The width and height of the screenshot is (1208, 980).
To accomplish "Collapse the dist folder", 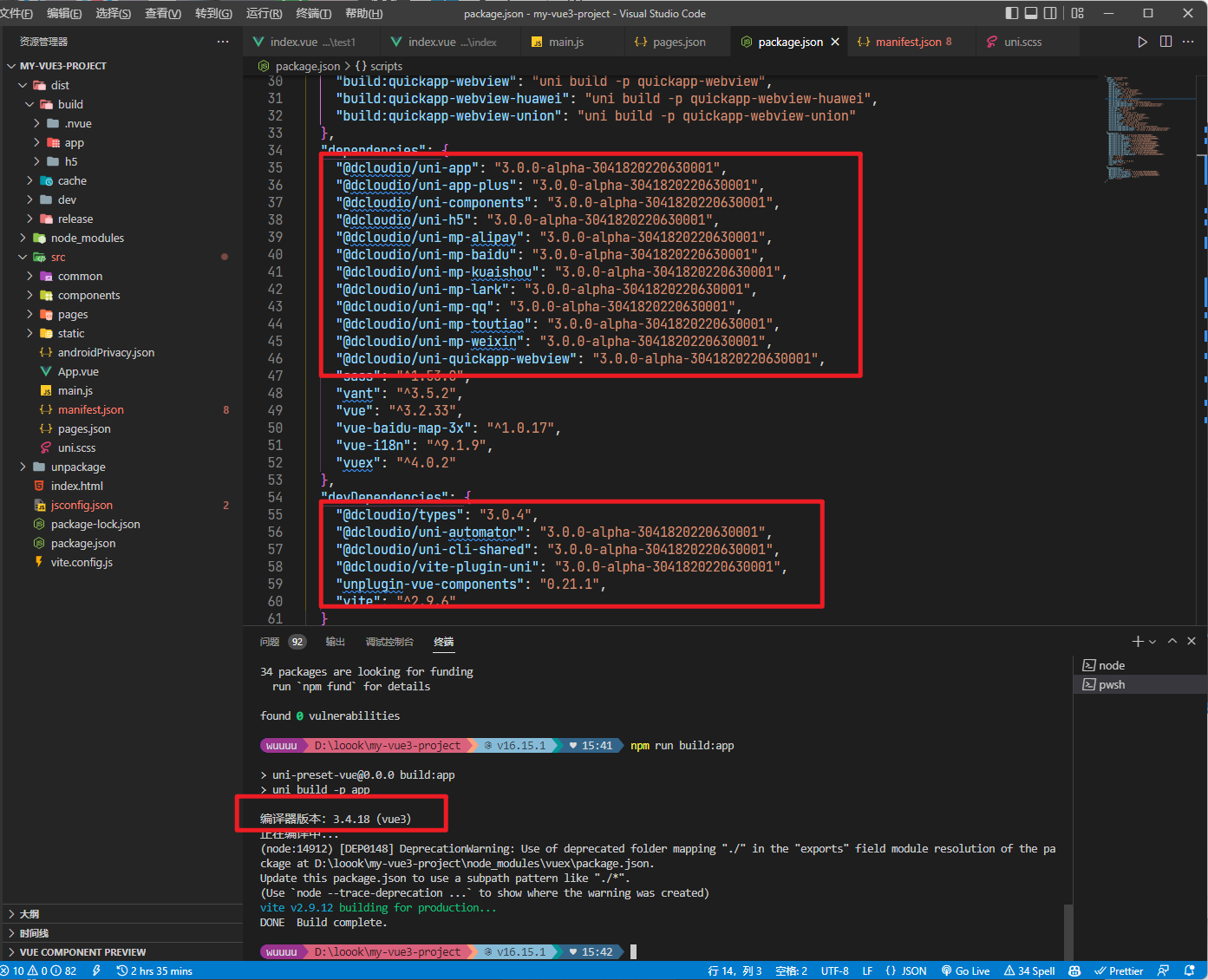I will coord(23,85).
